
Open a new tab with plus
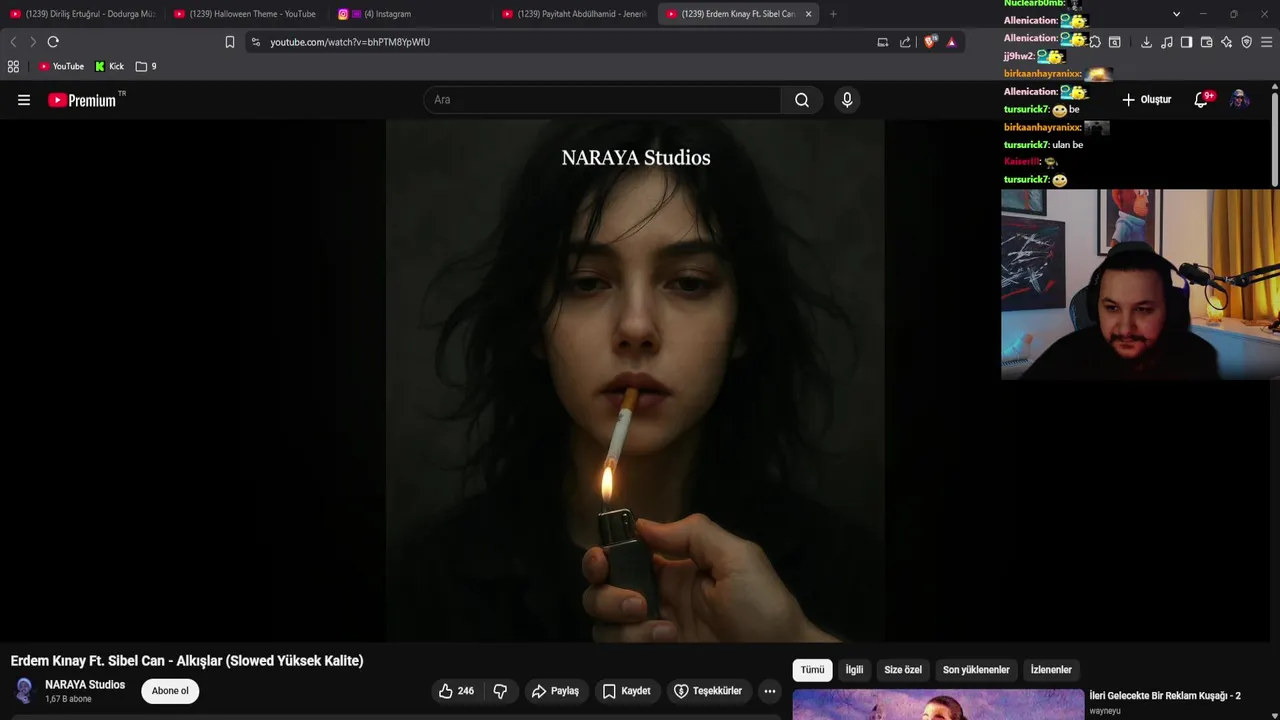(x=833, y=14)
